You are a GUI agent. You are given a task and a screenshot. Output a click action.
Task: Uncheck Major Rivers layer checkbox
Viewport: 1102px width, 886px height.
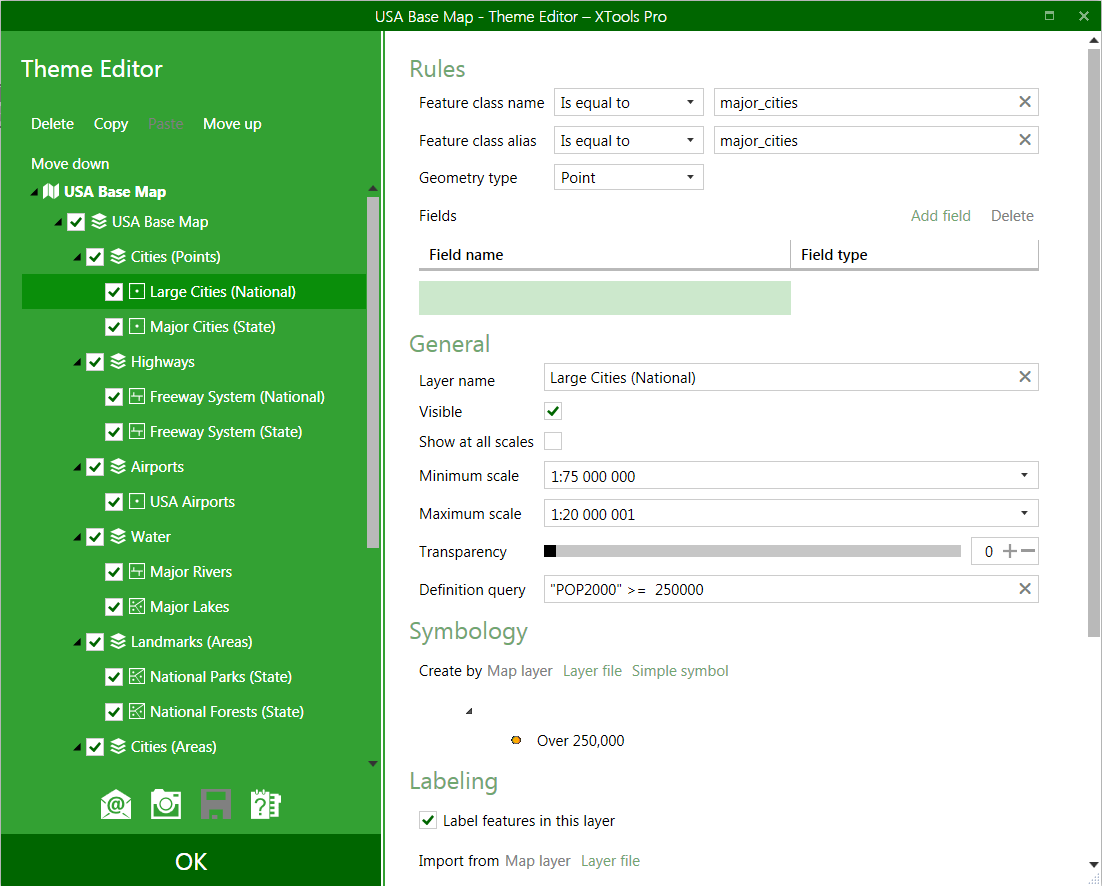coord(114,572)
